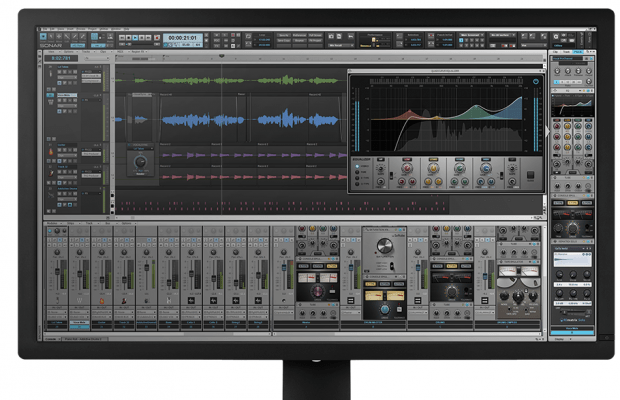Open the output dropdown on the third track
Screen dimensions: 620x400
(x=92, y=156)
